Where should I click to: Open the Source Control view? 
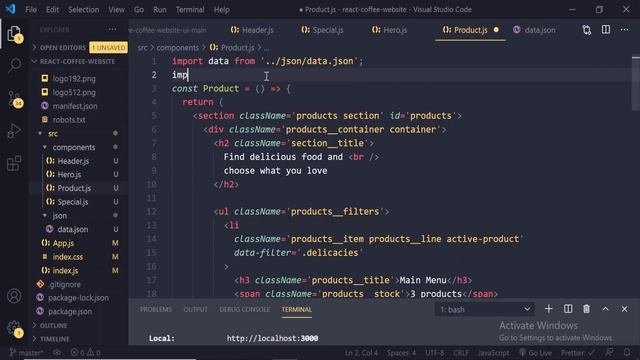pos(14,99)
